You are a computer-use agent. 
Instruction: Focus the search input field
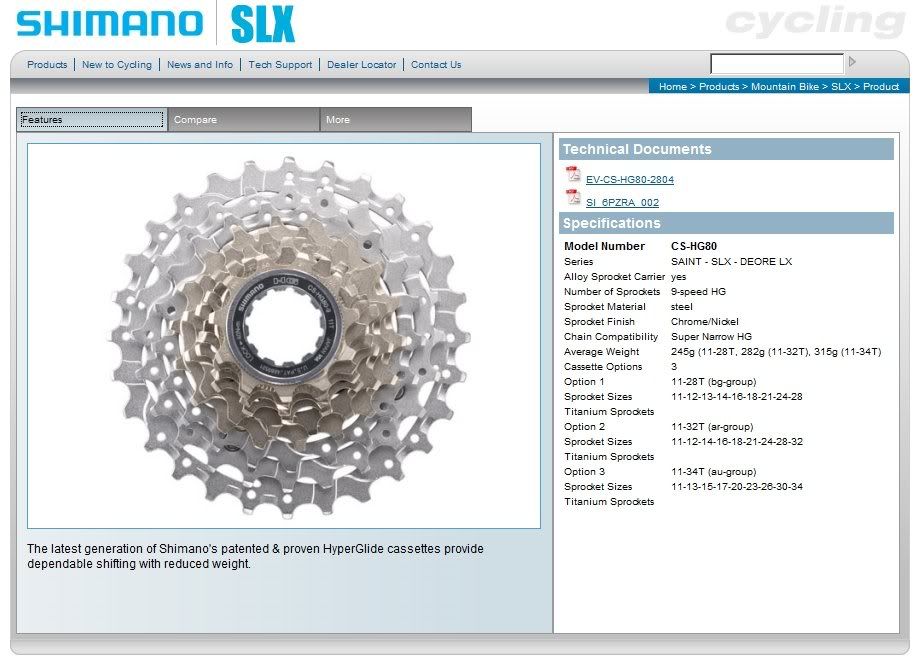[777, 63]
